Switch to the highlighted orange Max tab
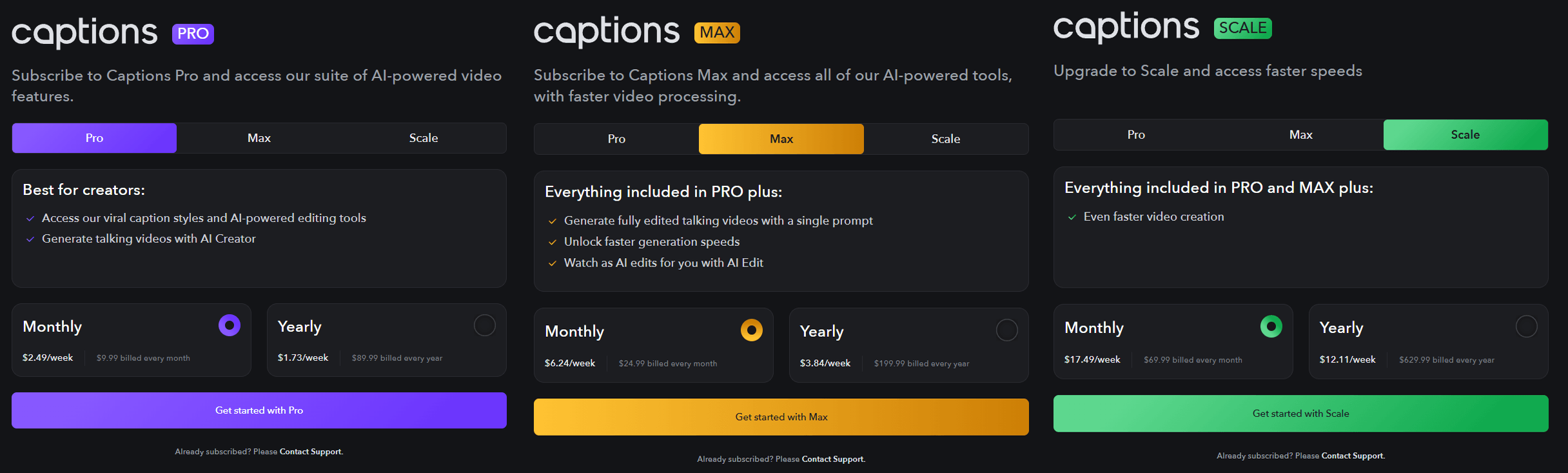The image size is (1568, 473). click(781, 139)
